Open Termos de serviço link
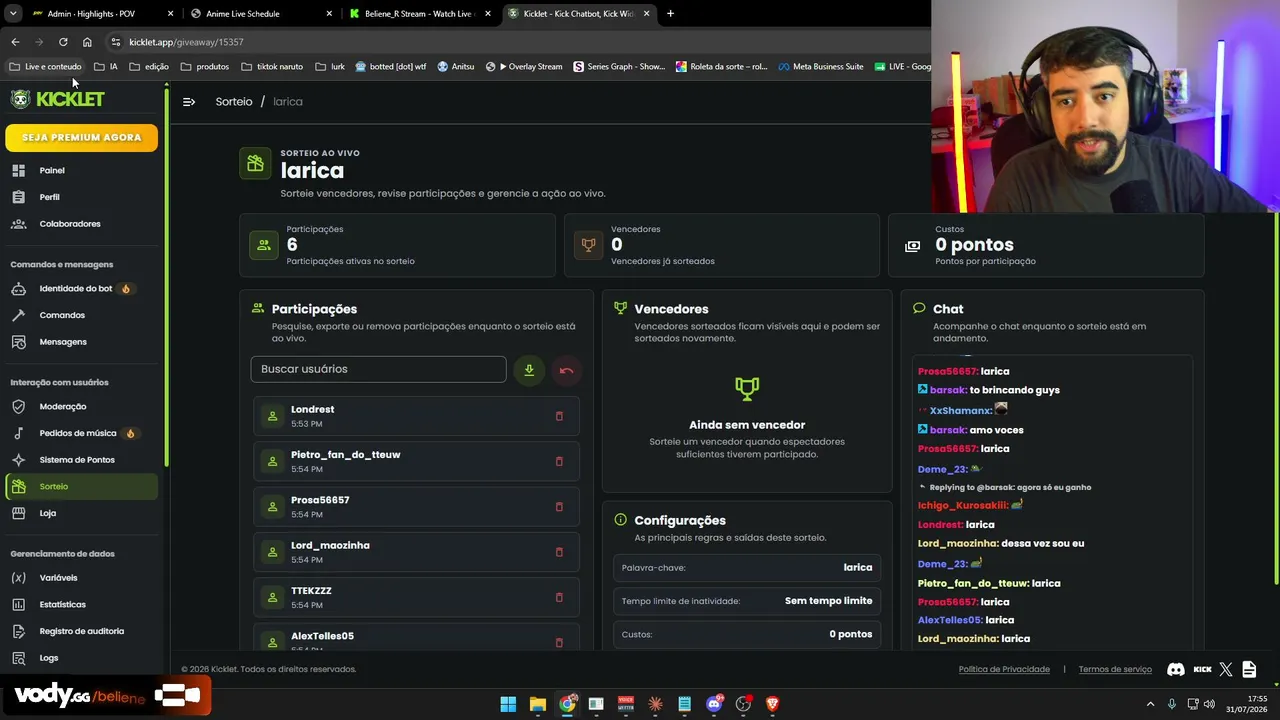Image resolution: width=1280 pixels, height=720 pixels. click(x=1115, y=669)
